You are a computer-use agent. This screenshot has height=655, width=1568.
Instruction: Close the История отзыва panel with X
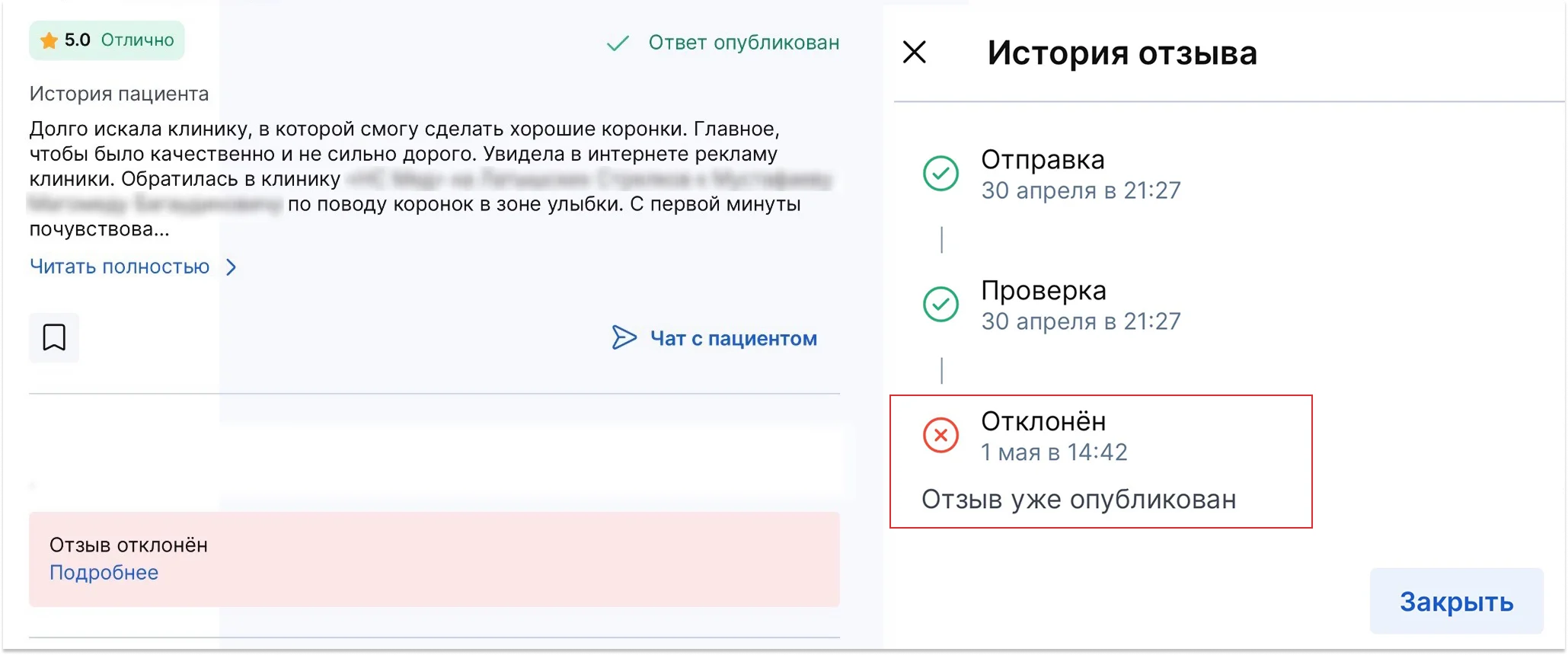[914, 52]
